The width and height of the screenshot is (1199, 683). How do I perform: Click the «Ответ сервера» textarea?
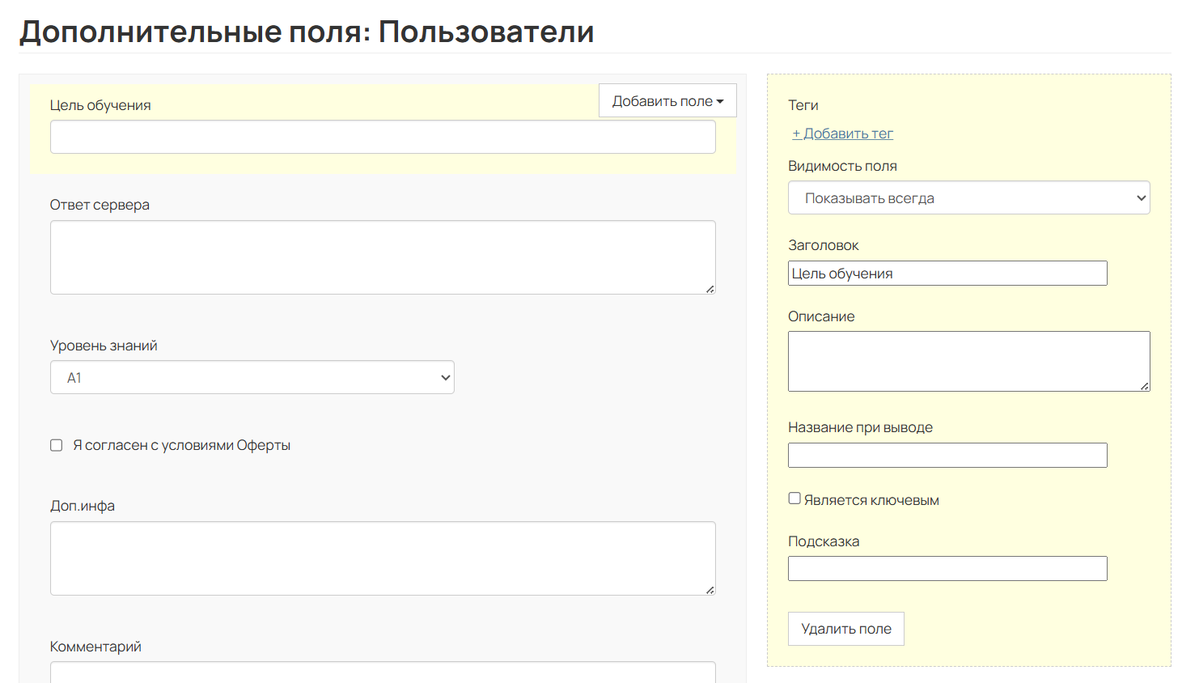(x=383, y=256)
